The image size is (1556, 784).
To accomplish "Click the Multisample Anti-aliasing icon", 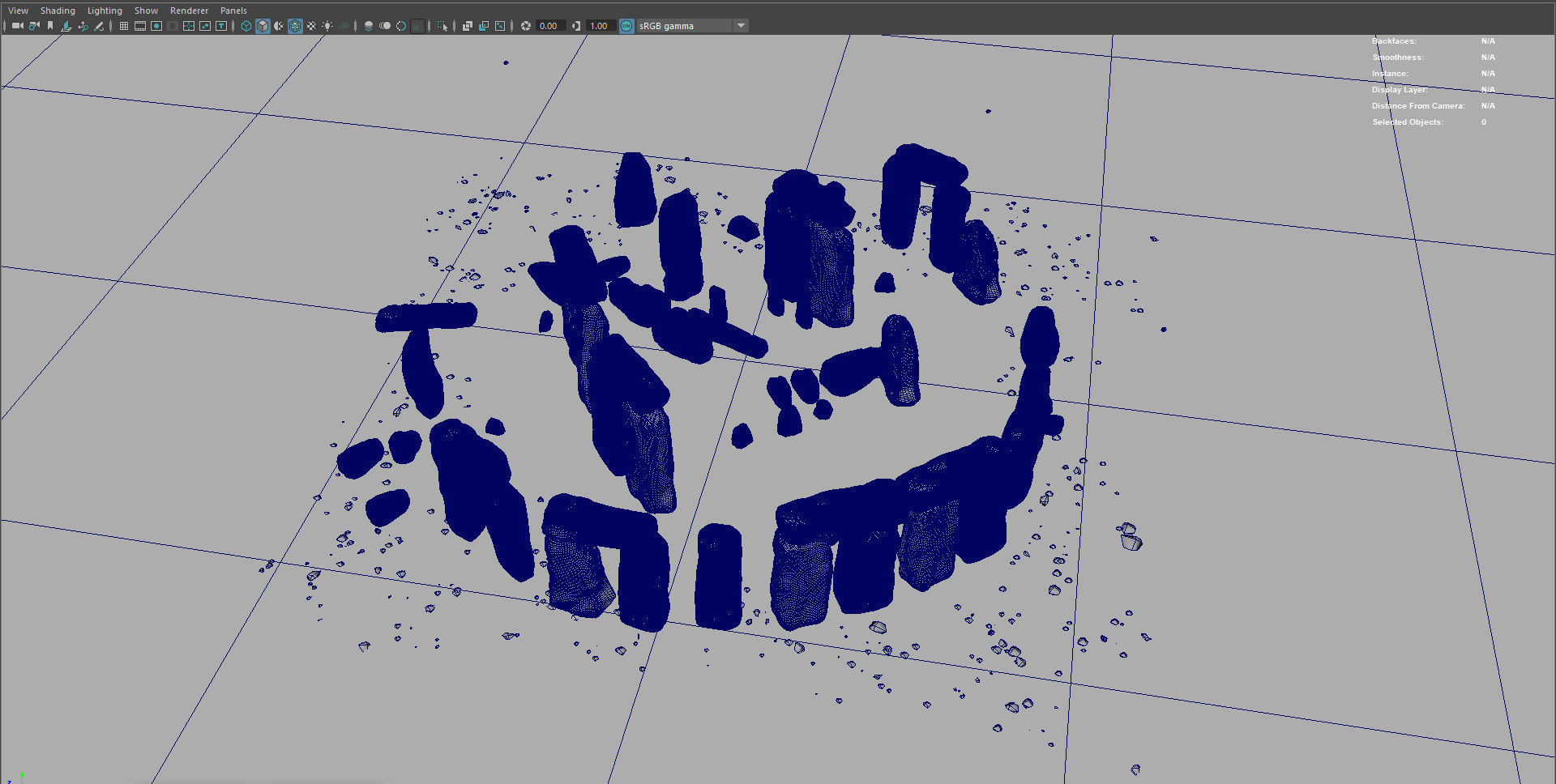I will pos(401,26).
